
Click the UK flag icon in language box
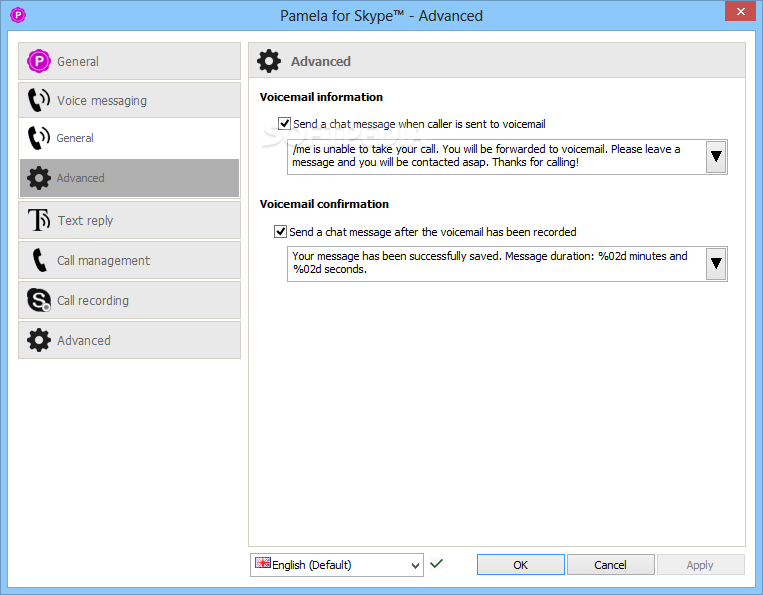(x=263, y=563)
